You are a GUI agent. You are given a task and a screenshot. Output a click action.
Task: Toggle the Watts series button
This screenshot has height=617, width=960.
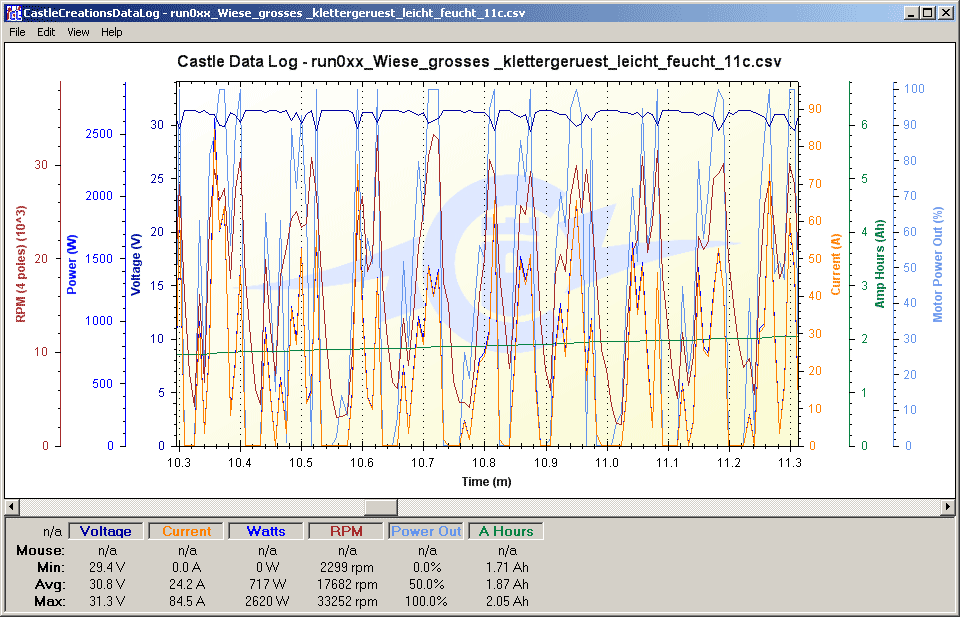[266, 531]
